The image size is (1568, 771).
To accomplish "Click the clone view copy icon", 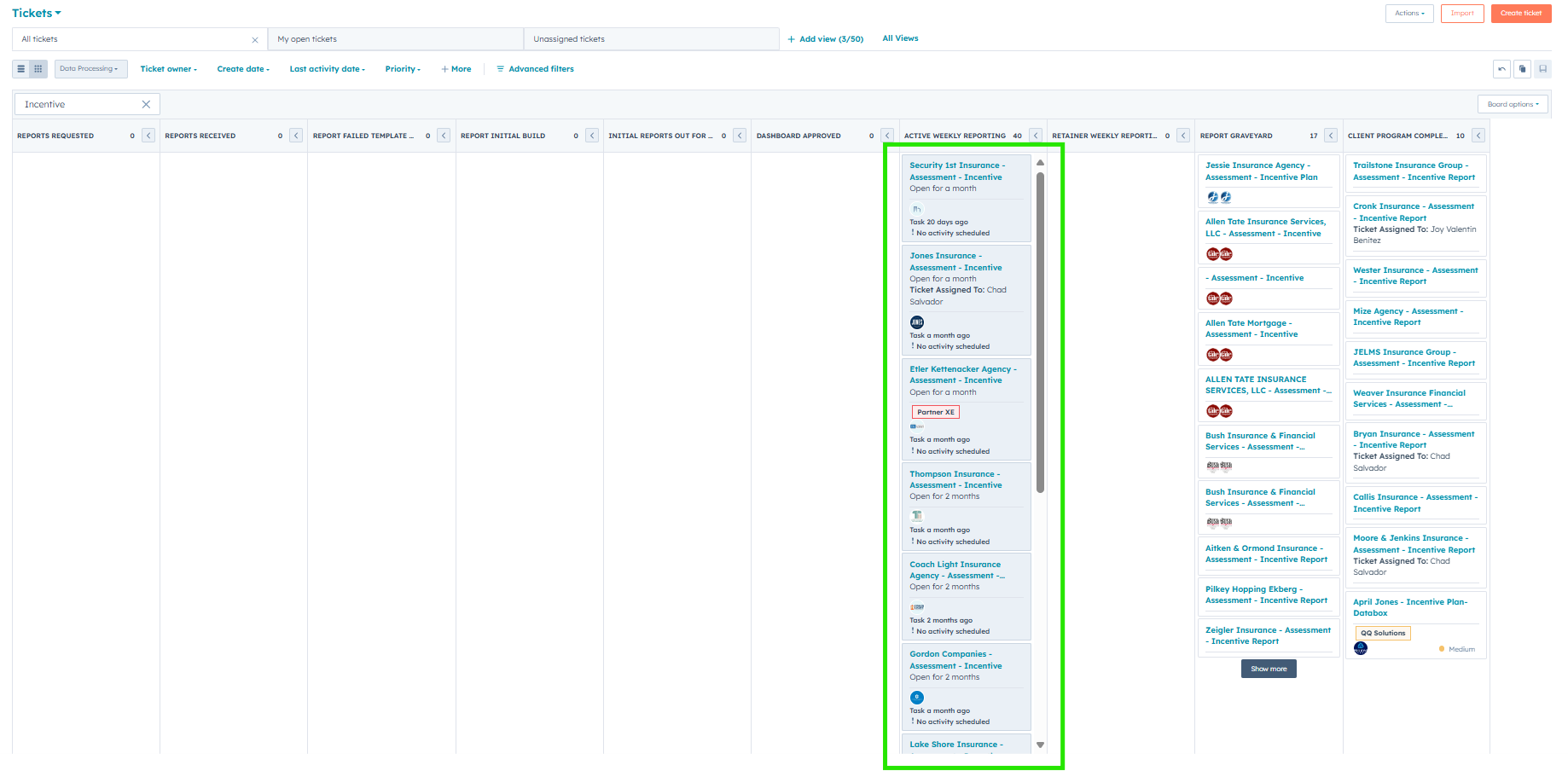I will tap(1522, 69).
